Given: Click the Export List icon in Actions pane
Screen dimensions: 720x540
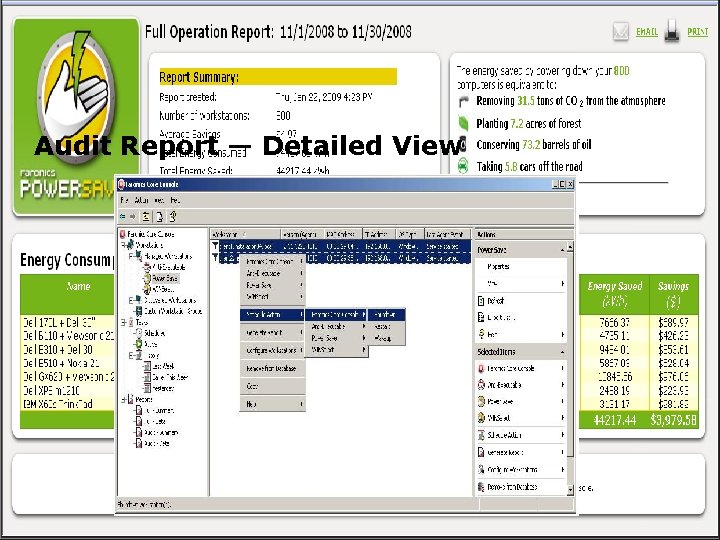Looking at the screenshot, I should (481, 317).
